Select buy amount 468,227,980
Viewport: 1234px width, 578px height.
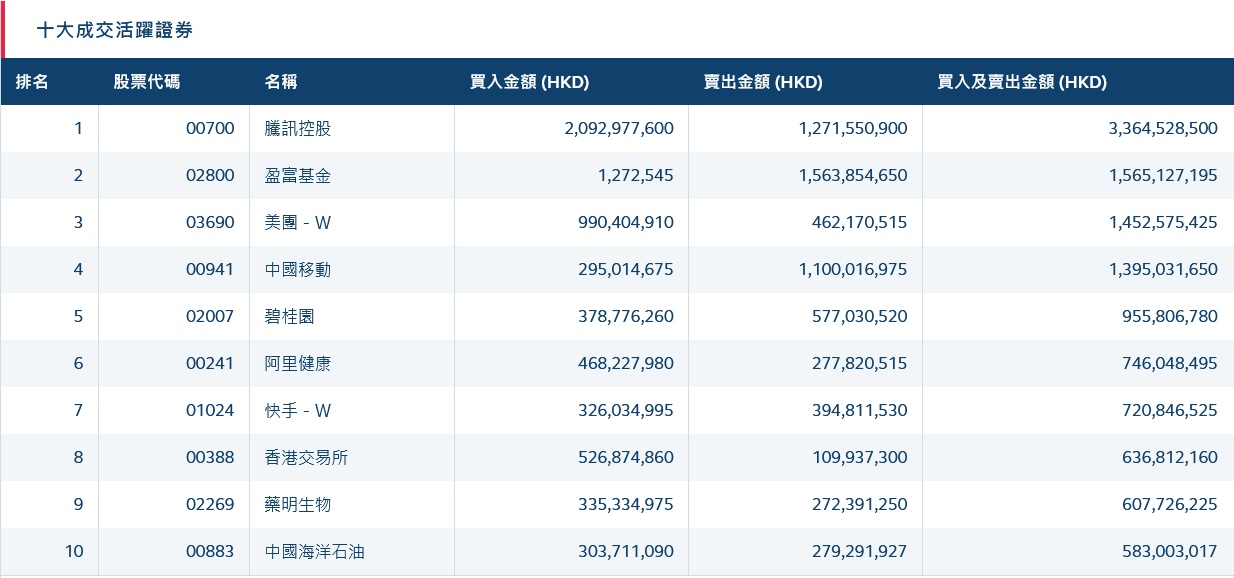(x=626, y=363)
